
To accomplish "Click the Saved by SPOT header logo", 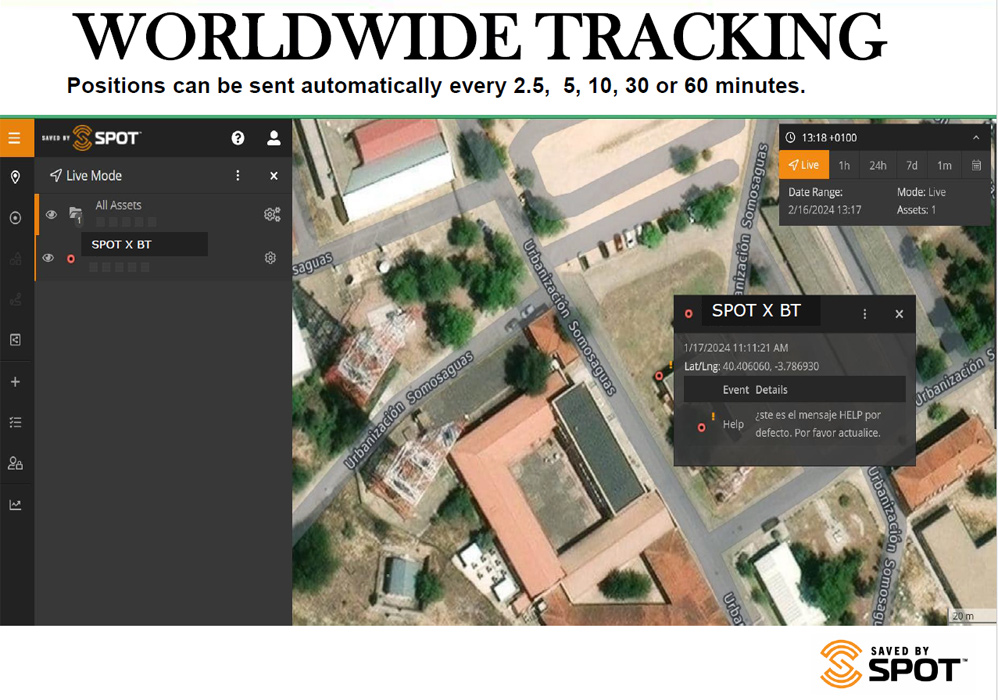I will point(91,137).
